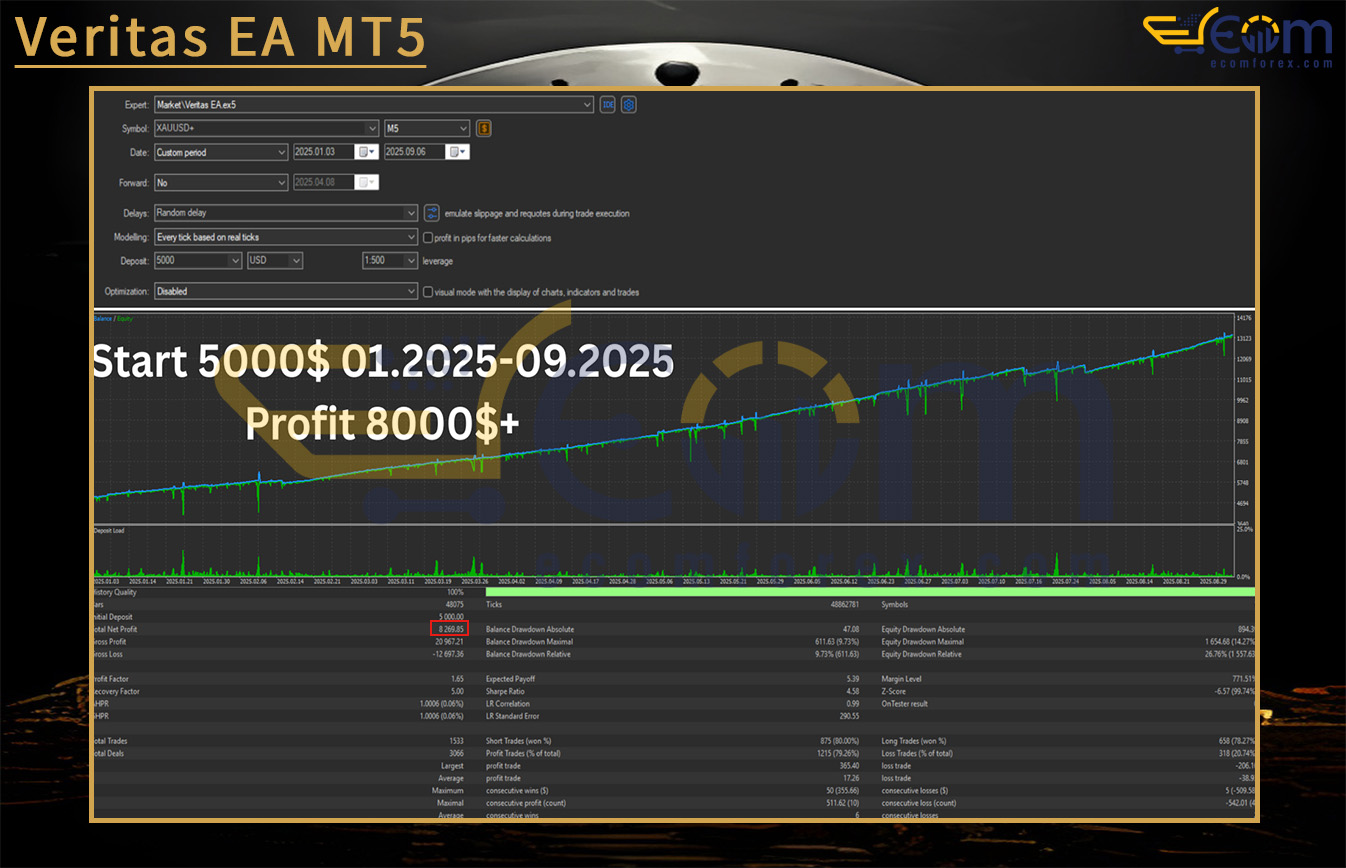Viewport: 1346px width, 868px height.
Task: Open the expert settings gear icon
Action: coord(629,104)
